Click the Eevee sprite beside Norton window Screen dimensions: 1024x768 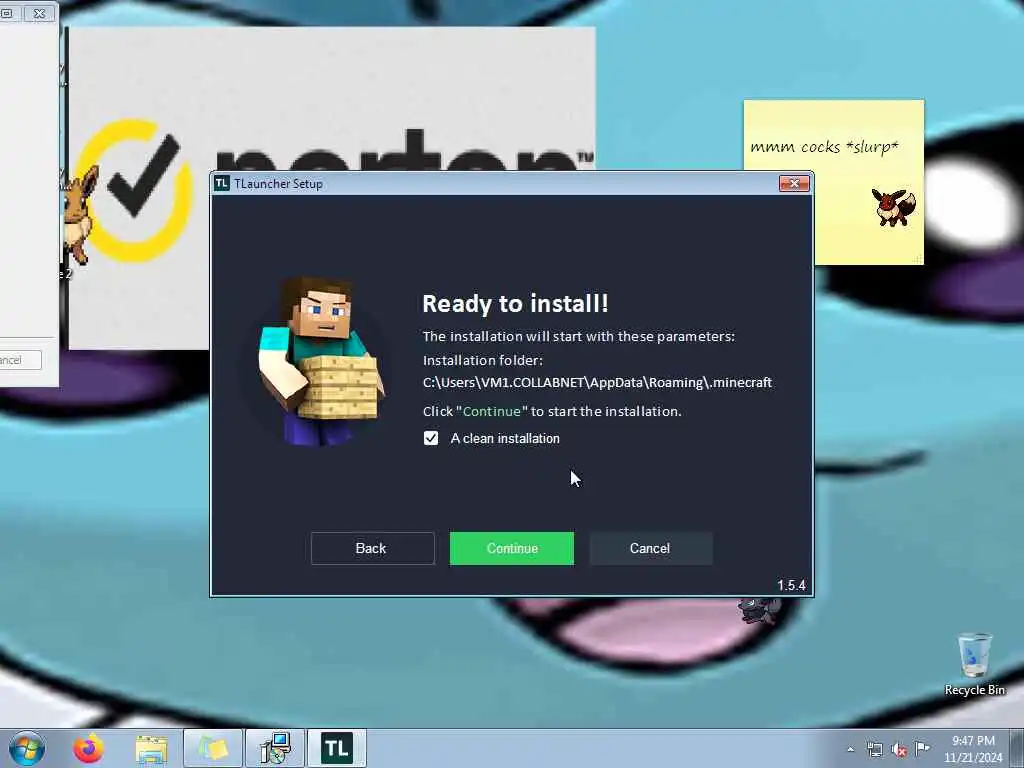80,214
